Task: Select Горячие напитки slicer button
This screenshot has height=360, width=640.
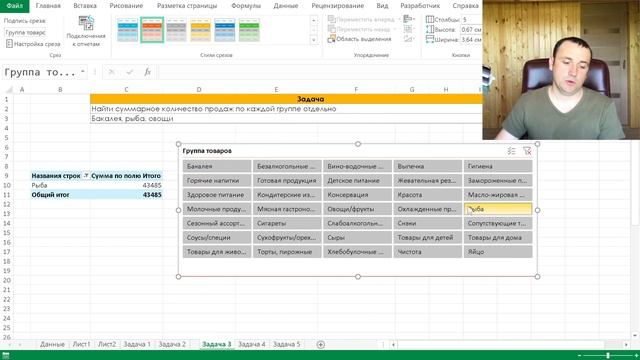Action: tap(217, 180)
